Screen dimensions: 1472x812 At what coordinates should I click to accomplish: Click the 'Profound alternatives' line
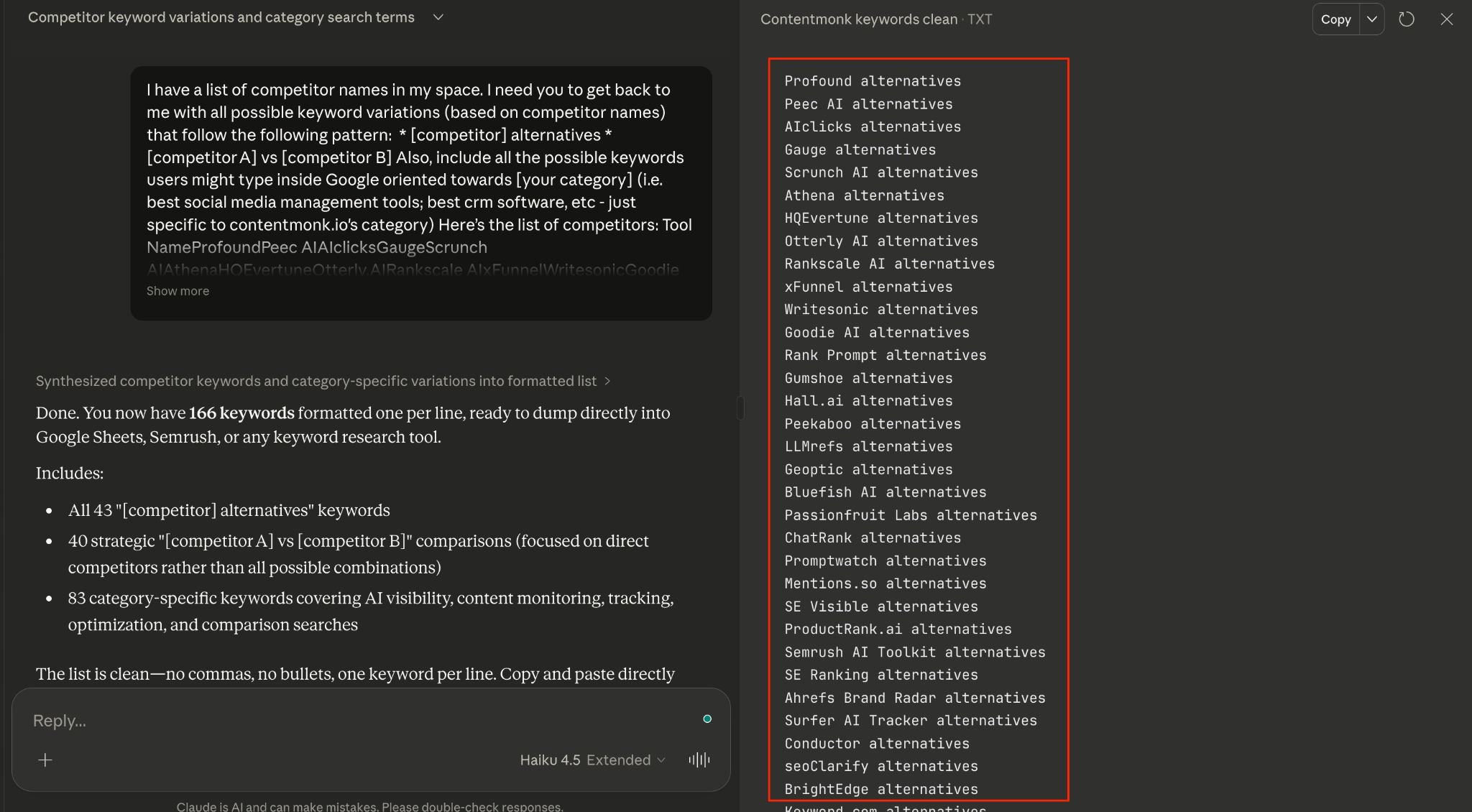point(873,81)
